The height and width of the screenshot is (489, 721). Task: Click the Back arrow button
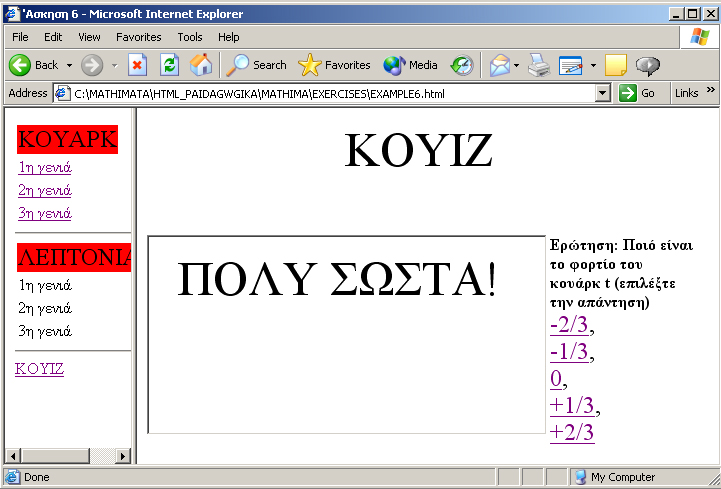click(x=19, y=65)
